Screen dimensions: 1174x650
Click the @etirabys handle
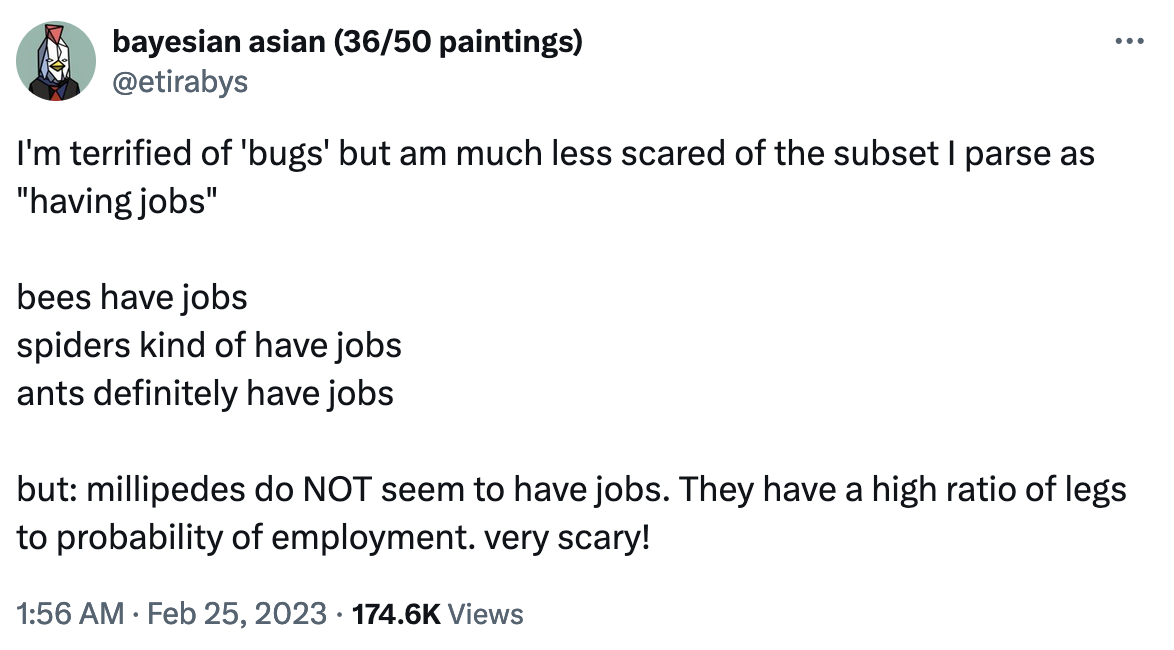coord(179,80)
